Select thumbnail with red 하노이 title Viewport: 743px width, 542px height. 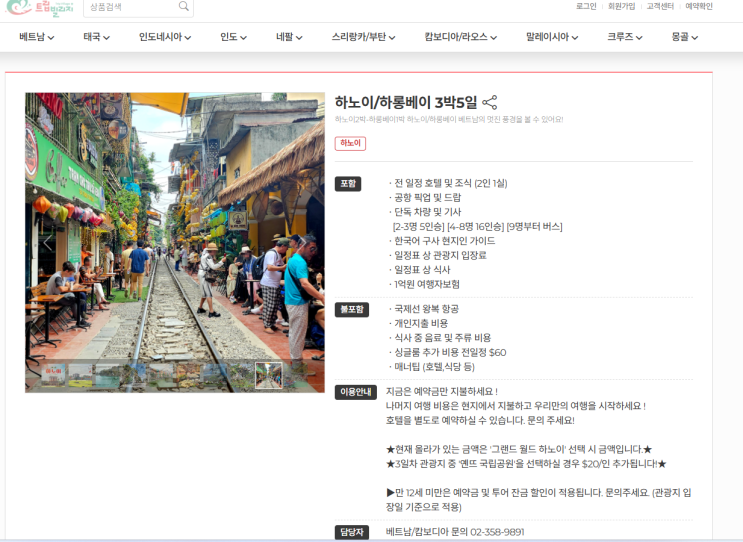(53, 375)
